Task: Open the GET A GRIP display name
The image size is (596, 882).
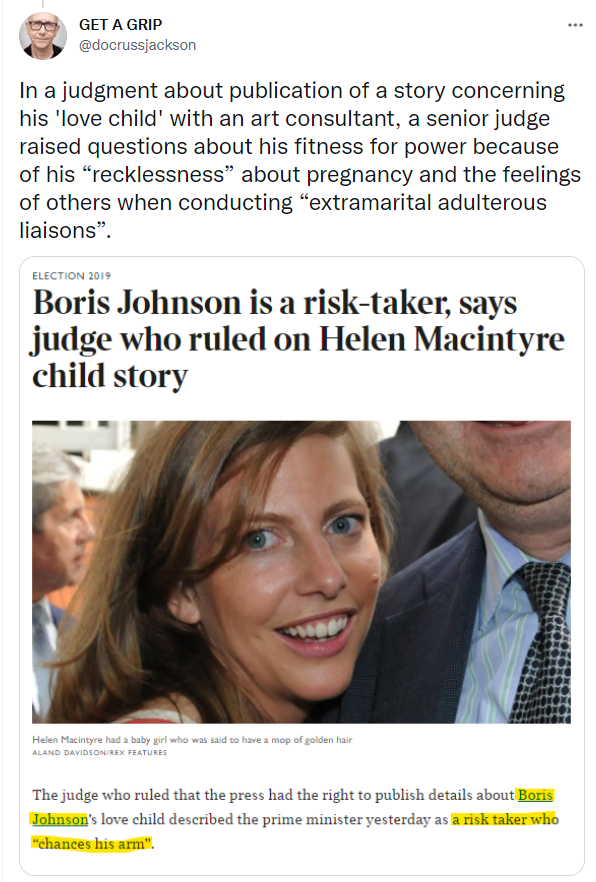Action: click(120, 25)
